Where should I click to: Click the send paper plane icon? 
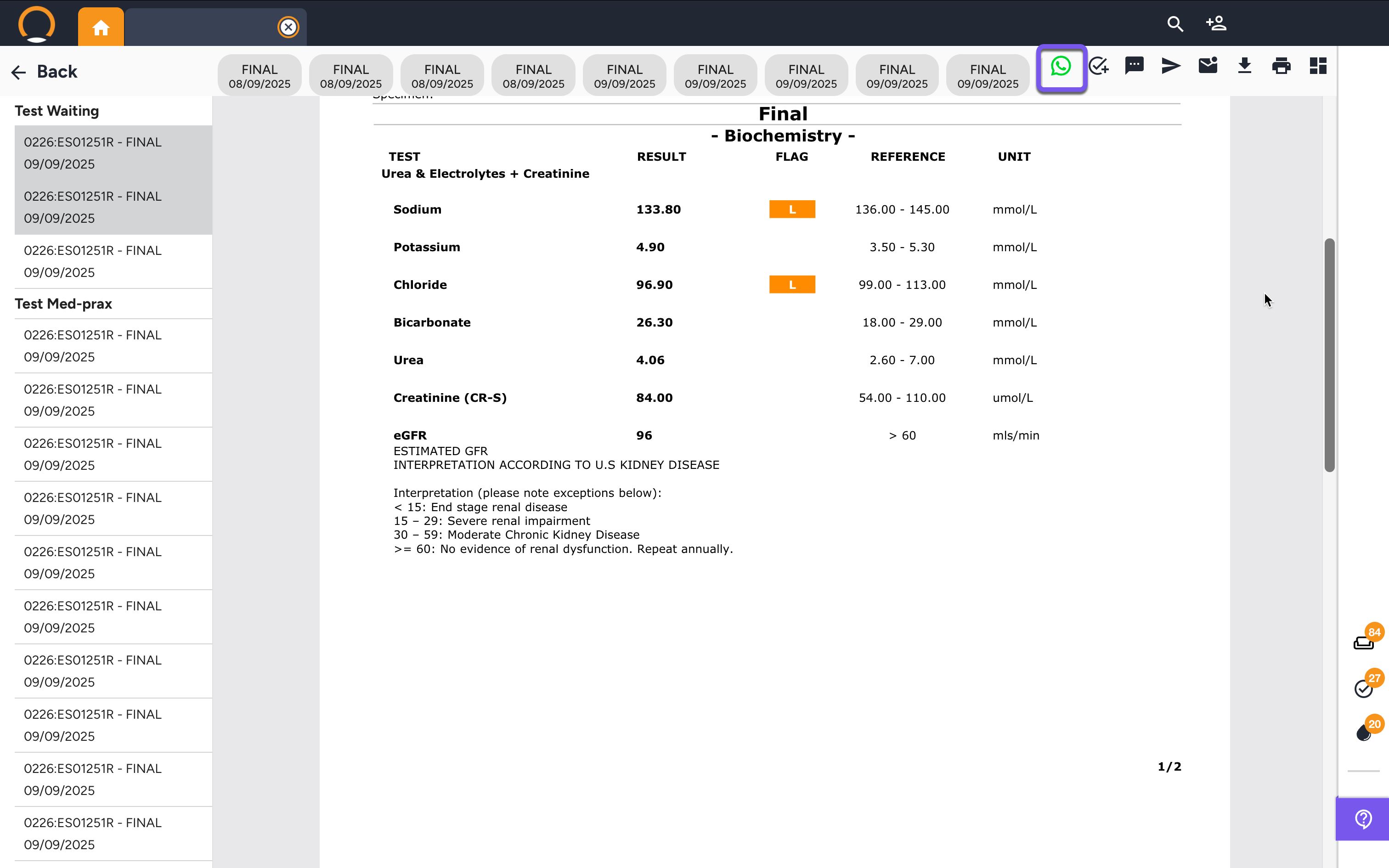tap(1171, 66)
